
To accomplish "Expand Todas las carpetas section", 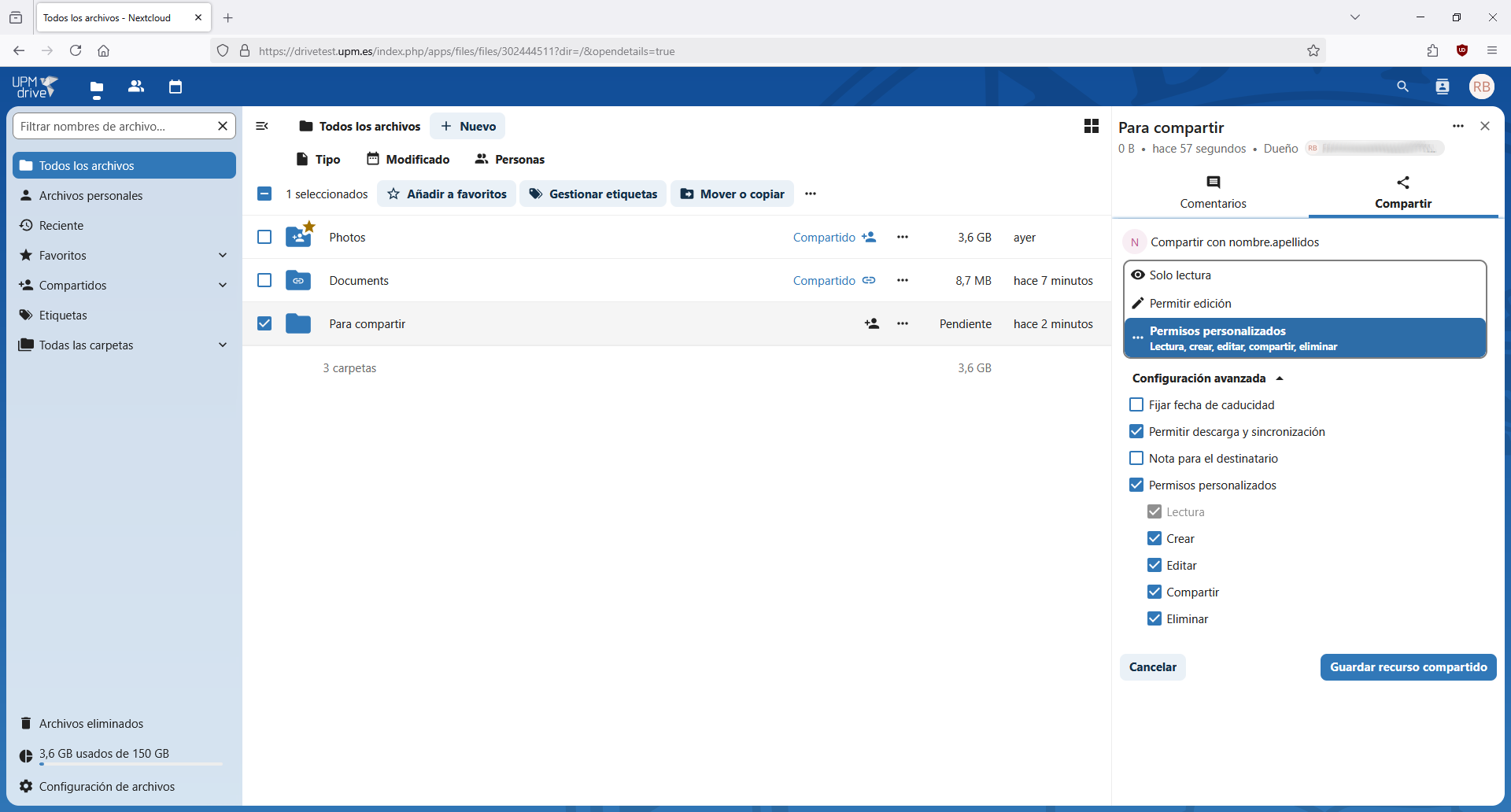I will coord(223,345).
